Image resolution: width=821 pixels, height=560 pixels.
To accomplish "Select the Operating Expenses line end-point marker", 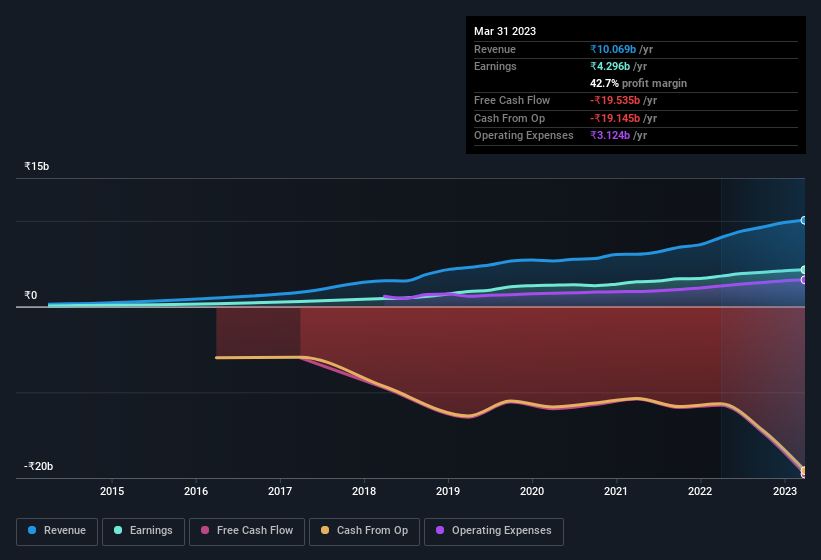I will point(804,280).
